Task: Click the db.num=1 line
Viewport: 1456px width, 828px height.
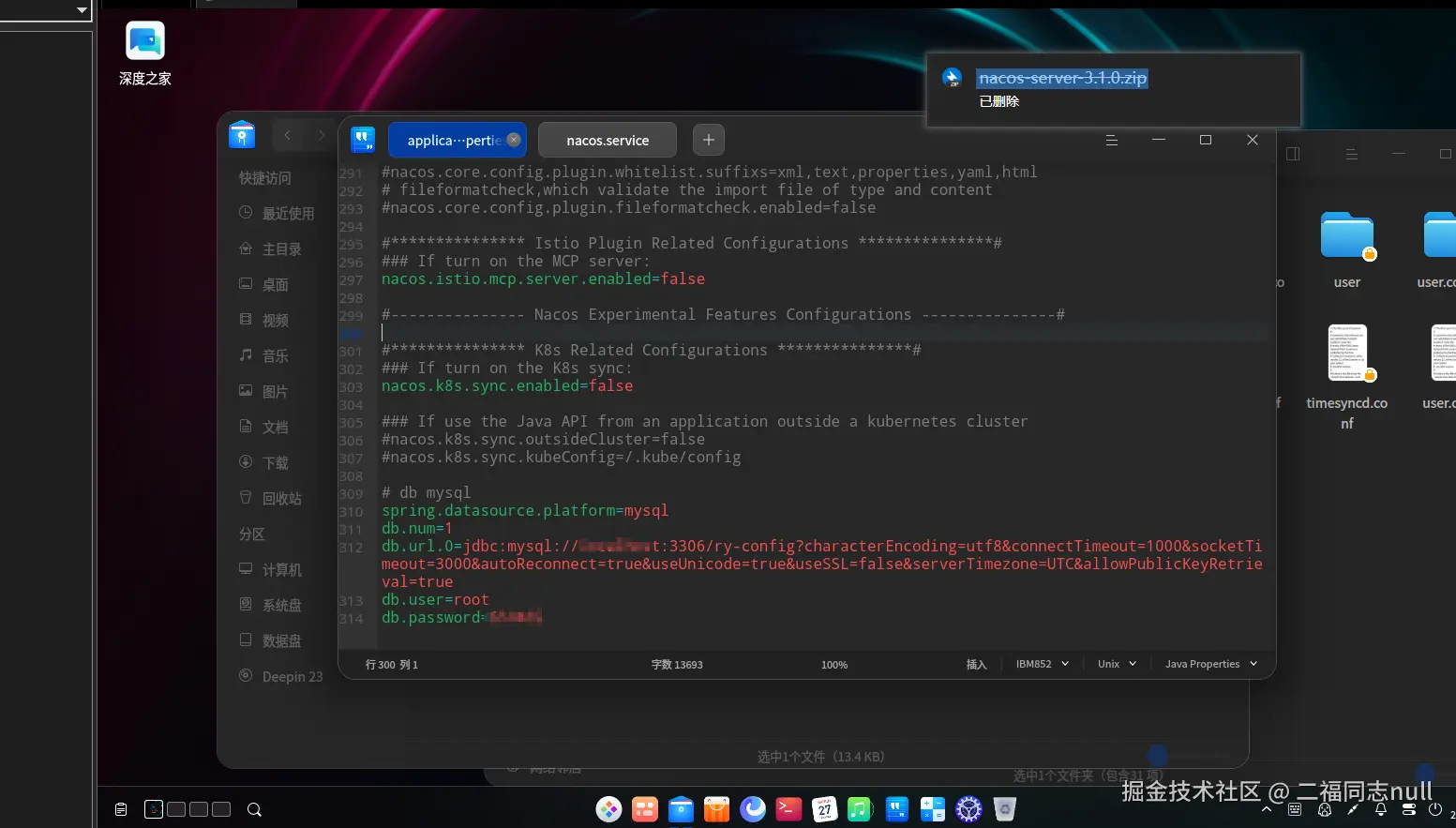Action: click(x=417, y=529)
